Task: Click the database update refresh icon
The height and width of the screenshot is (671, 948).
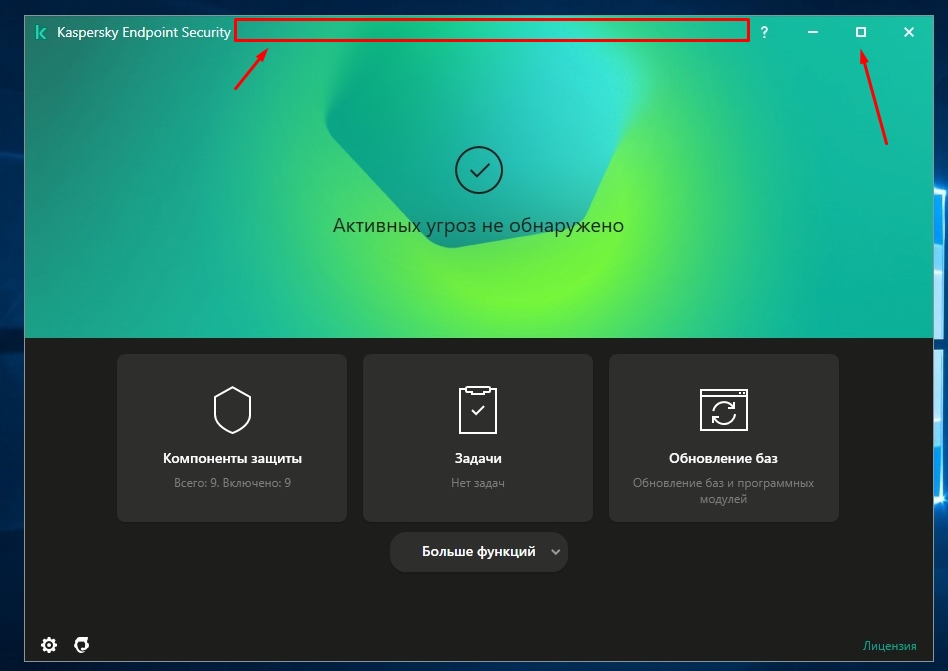Action: point(724,410)
